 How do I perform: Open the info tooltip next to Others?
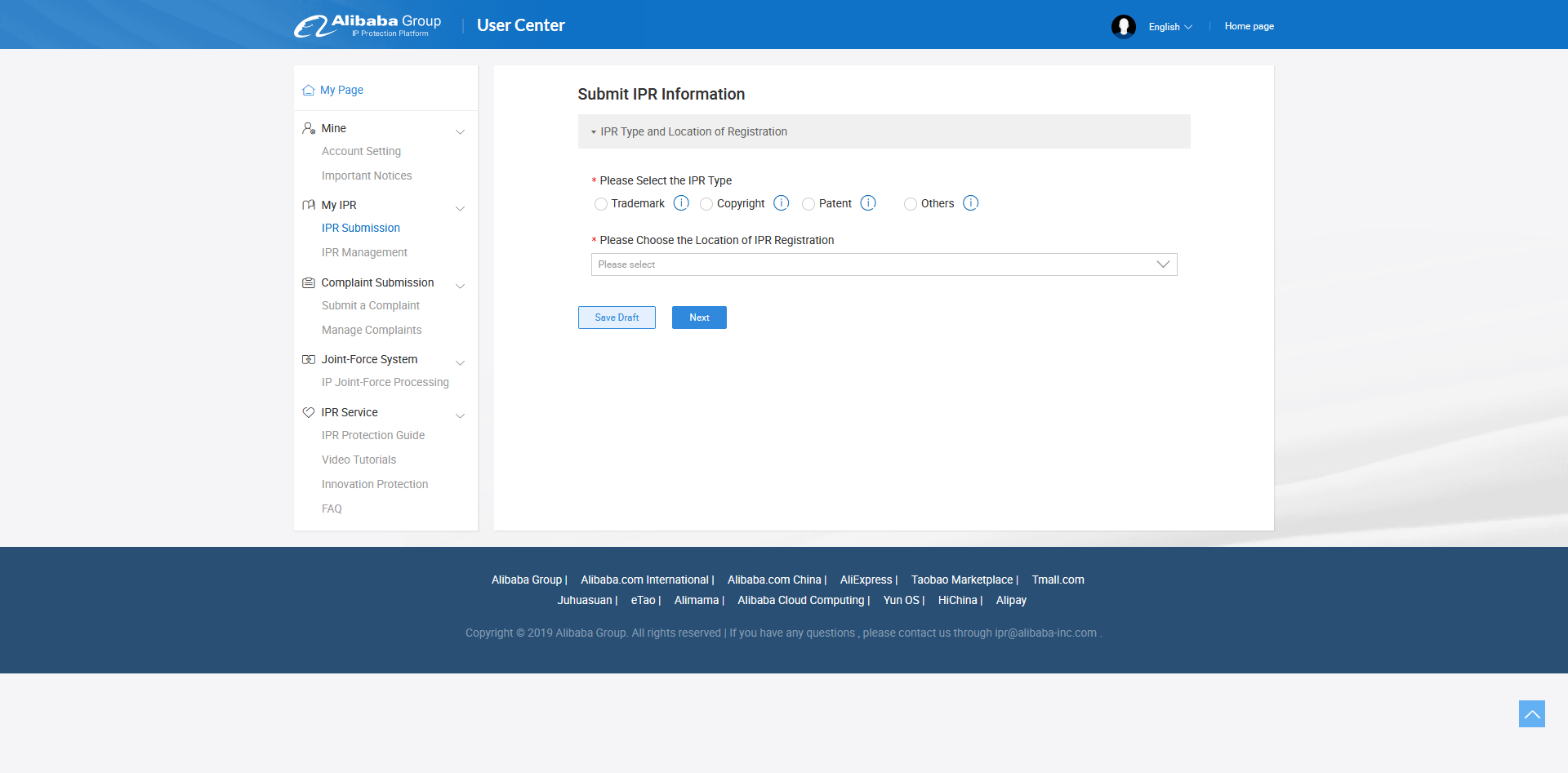click(x=970, y=203)
